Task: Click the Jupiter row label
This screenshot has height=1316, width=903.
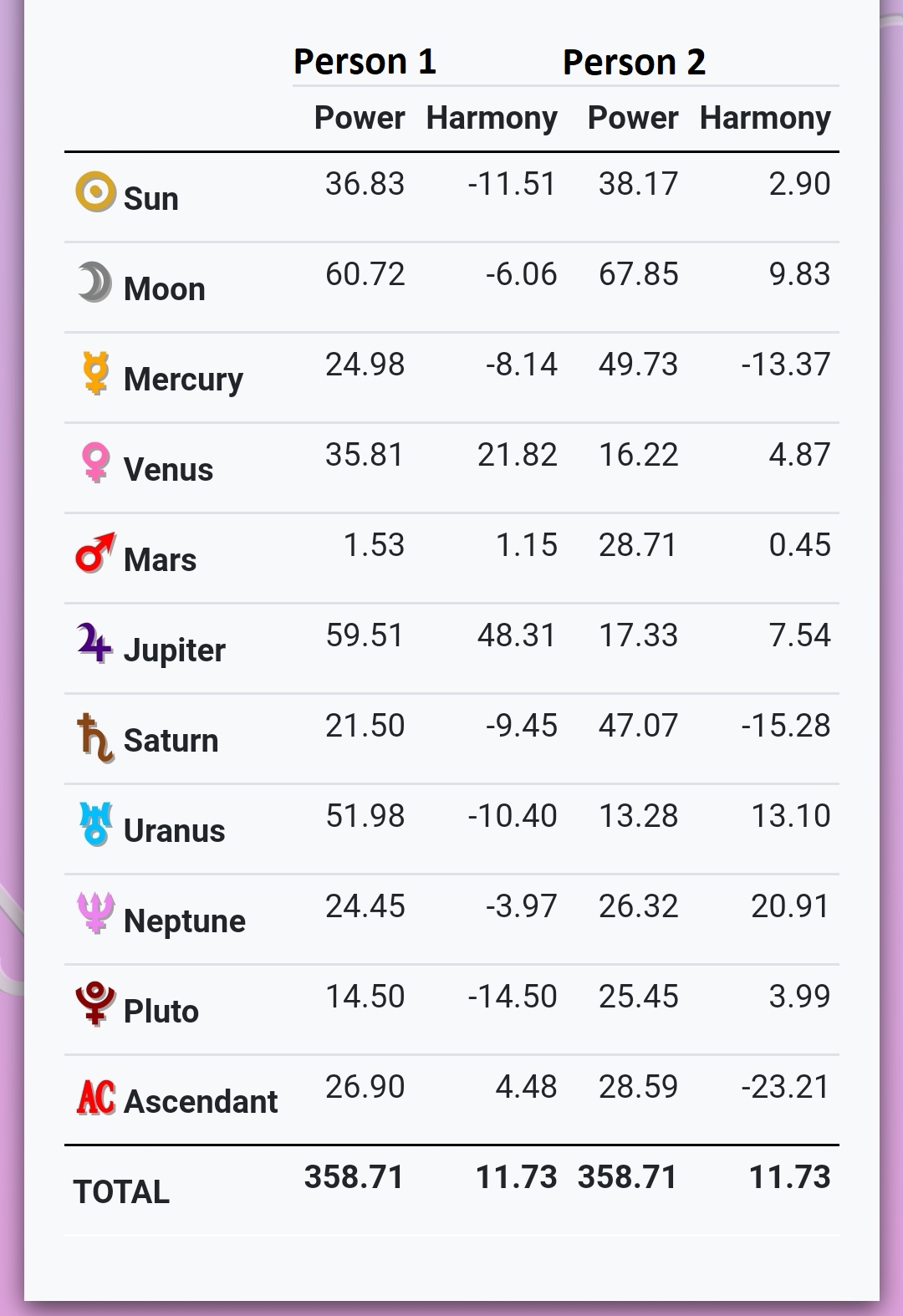Action: point(175,650)
